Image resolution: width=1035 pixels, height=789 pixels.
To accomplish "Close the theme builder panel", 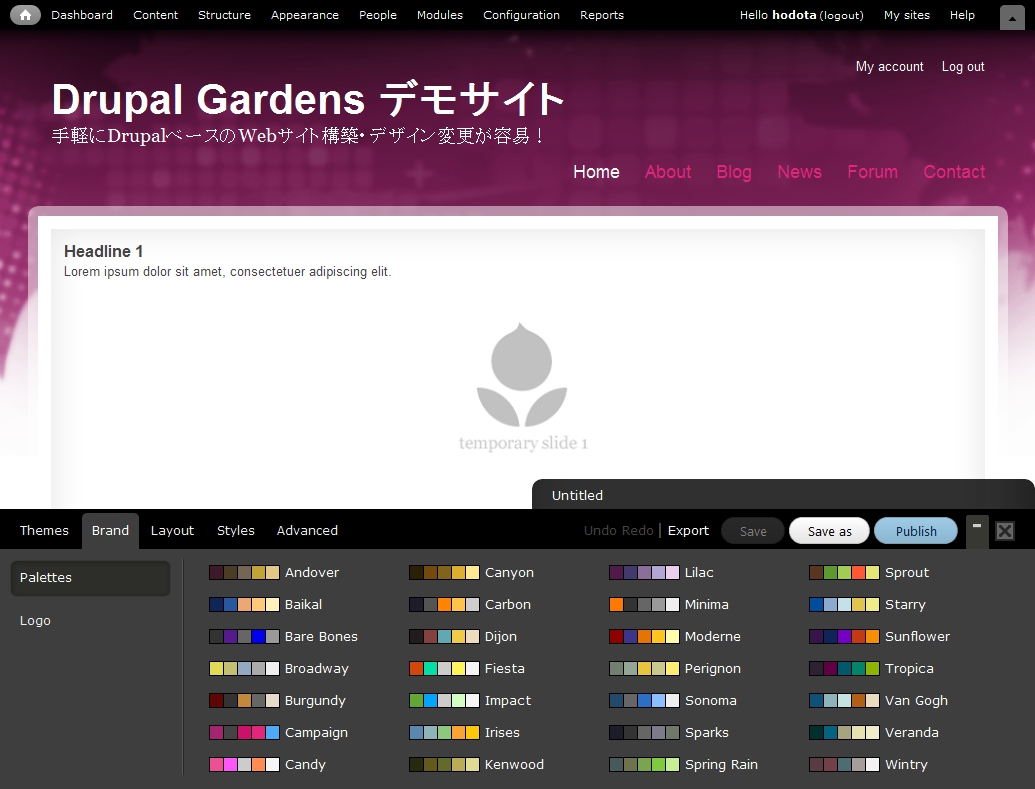I will tap(1005, 531).
